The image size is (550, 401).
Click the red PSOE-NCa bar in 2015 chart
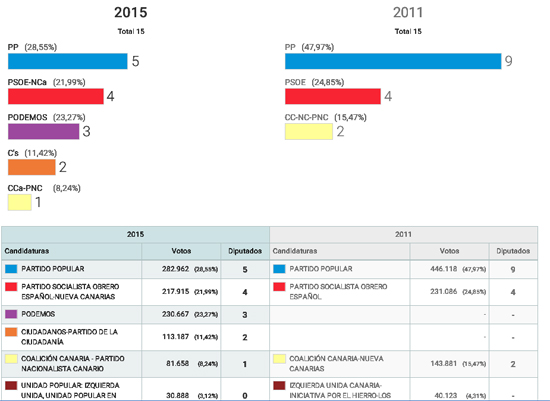tap(56, 96)
